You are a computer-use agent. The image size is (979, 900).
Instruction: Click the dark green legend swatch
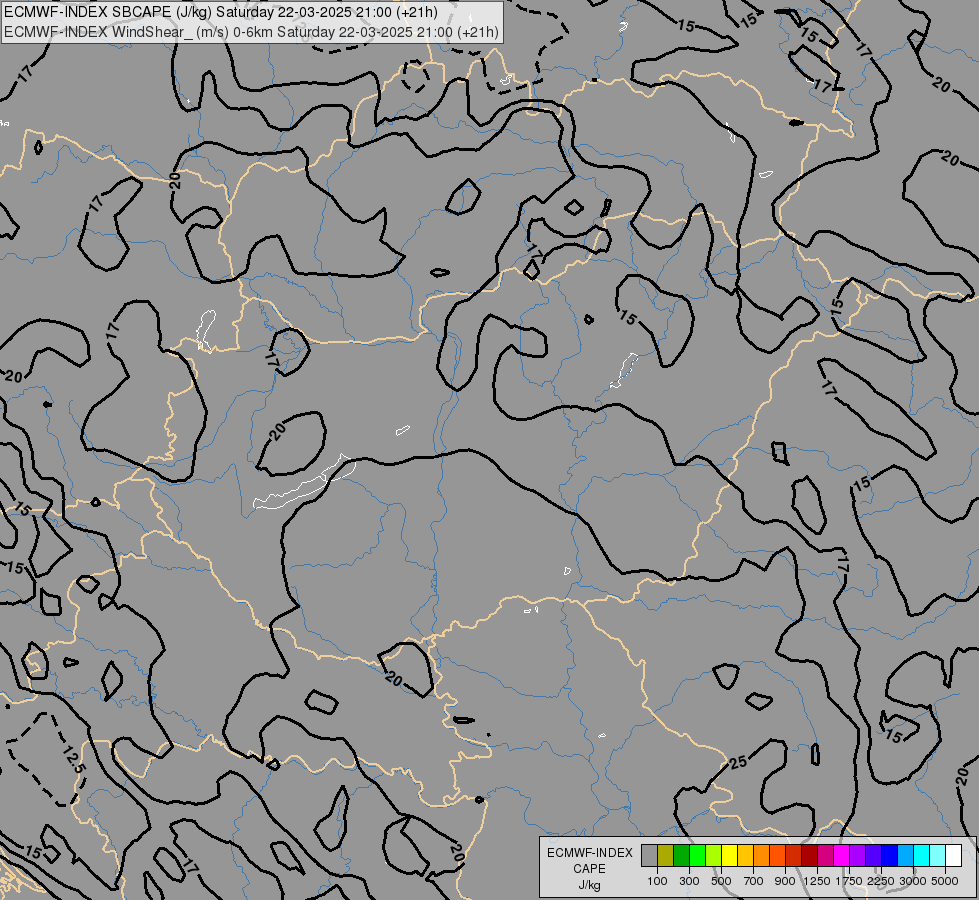(x=681, y=855)
